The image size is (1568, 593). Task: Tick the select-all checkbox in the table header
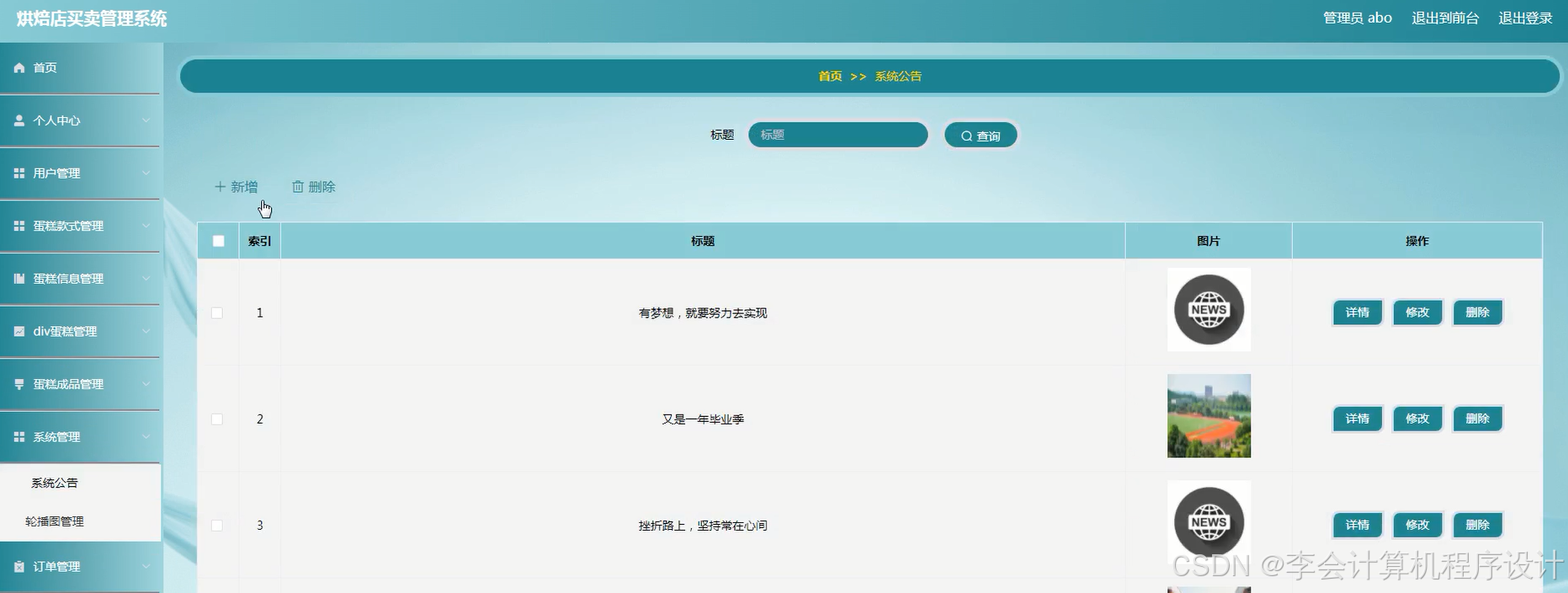pos(218,241)
